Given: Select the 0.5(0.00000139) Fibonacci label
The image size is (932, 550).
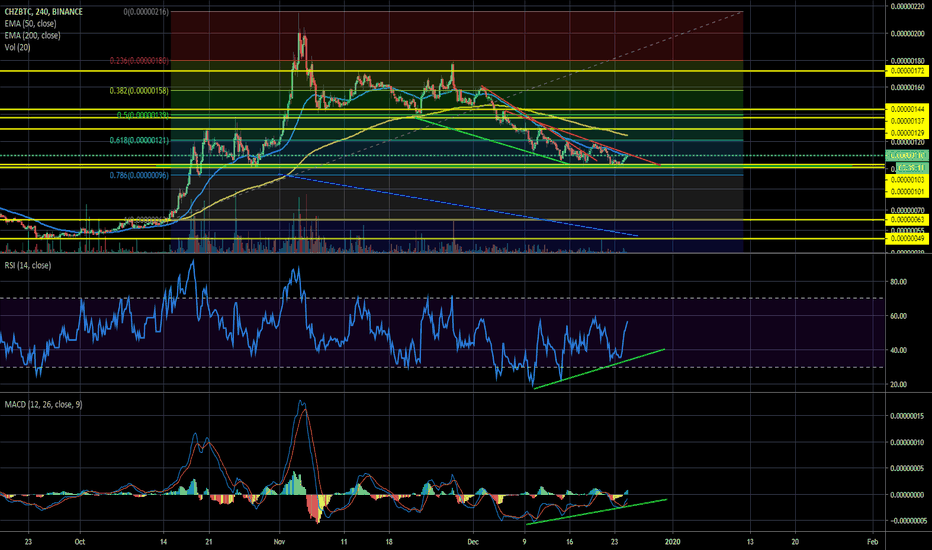Looking at the screenshot, I should (x=143, y=115).
